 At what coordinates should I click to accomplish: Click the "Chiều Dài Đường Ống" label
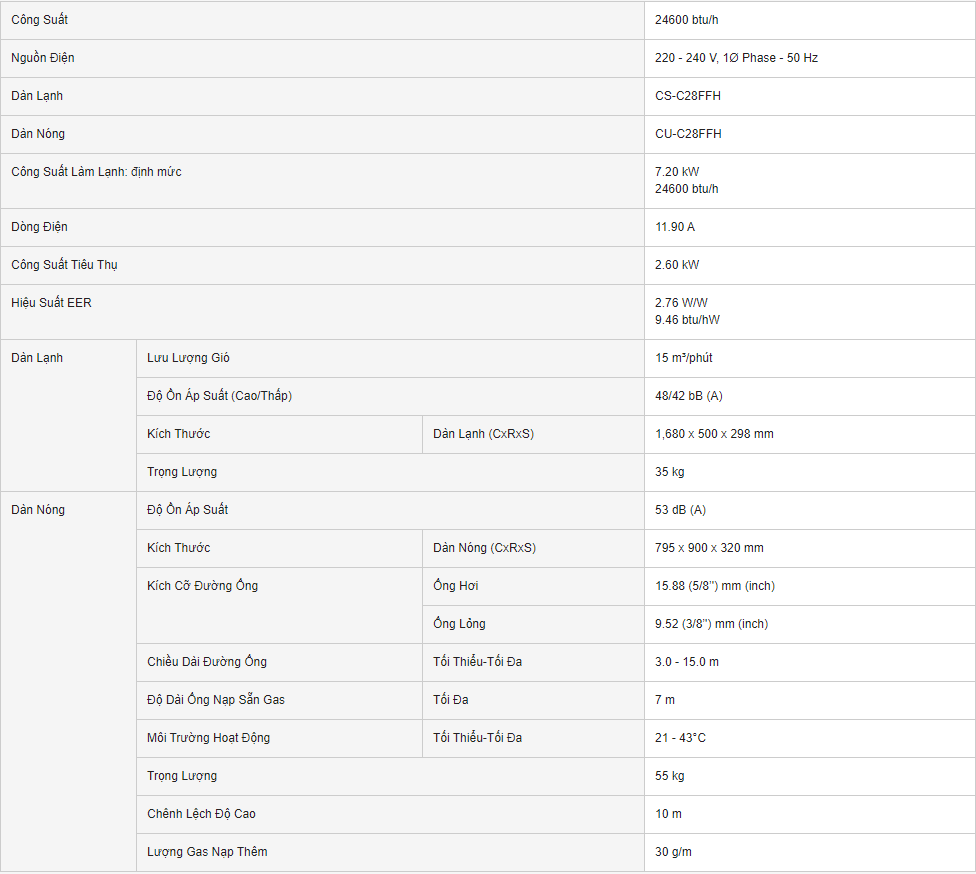pos(207,662)
